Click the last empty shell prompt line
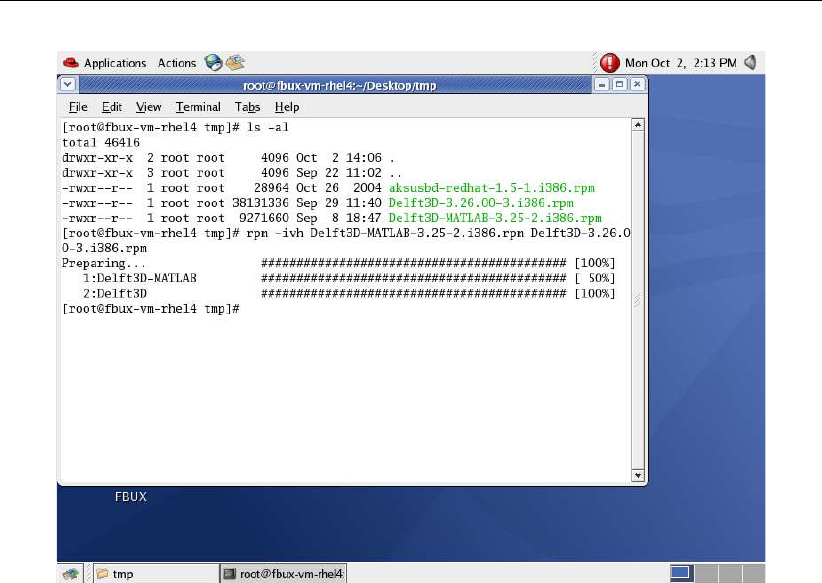Viewport: 822px width, 583px height. pos(151,309)
